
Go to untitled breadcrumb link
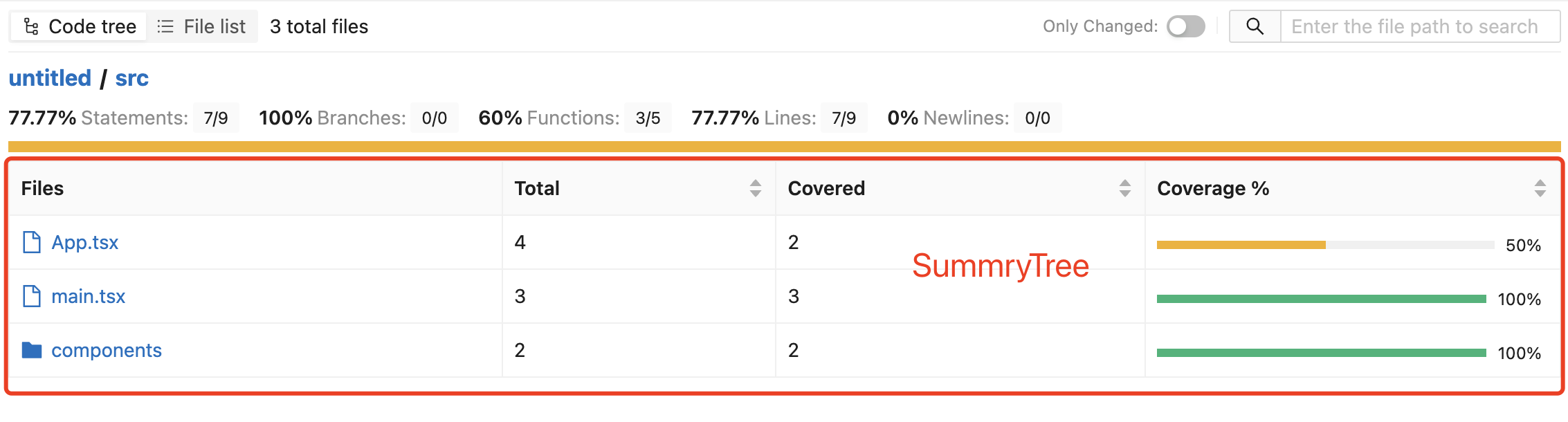point(50,78)
